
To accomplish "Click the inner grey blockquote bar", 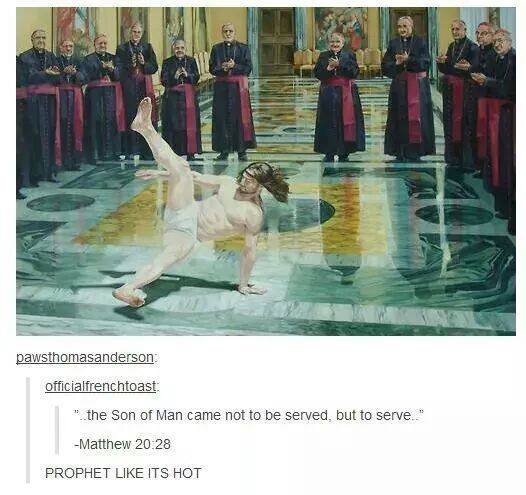I will pos(57,430).
